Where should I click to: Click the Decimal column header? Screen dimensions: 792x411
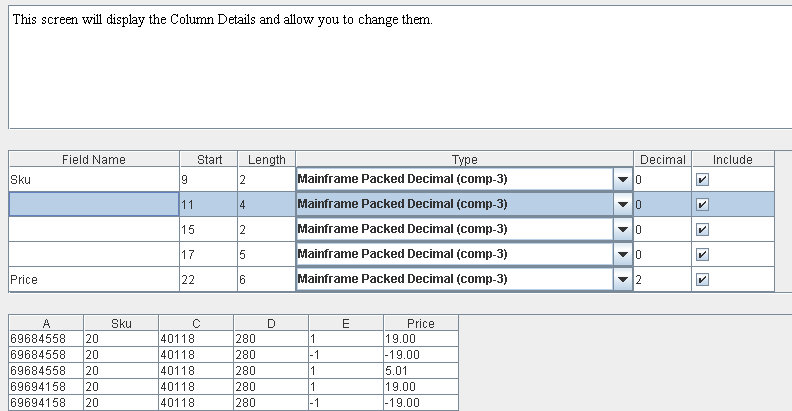click(662, 160)
